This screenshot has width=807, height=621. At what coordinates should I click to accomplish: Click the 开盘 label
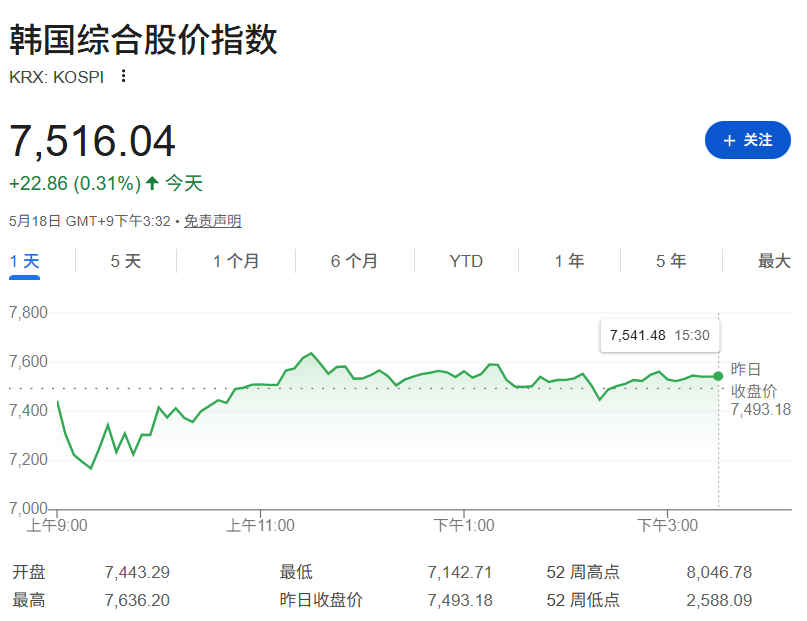click(x=29, y=572)
